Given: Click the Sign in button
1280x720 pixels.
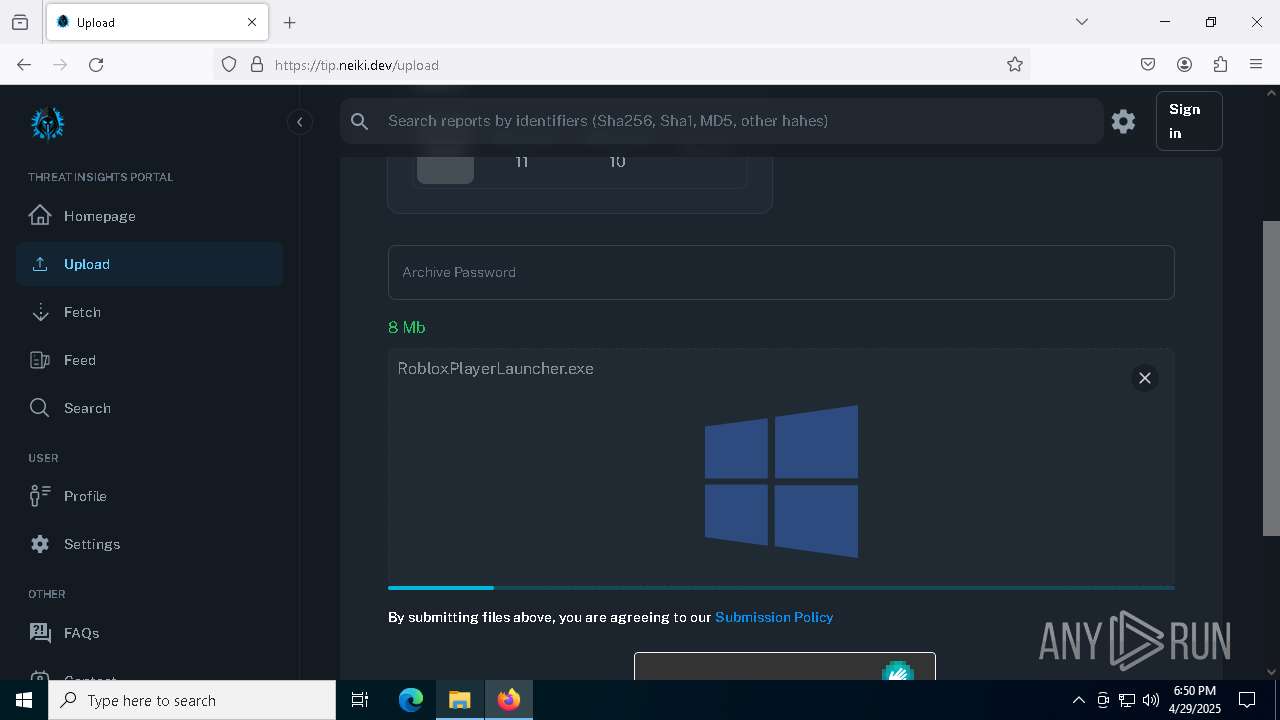Looking at the screenshot, I should coord(1189,121).
